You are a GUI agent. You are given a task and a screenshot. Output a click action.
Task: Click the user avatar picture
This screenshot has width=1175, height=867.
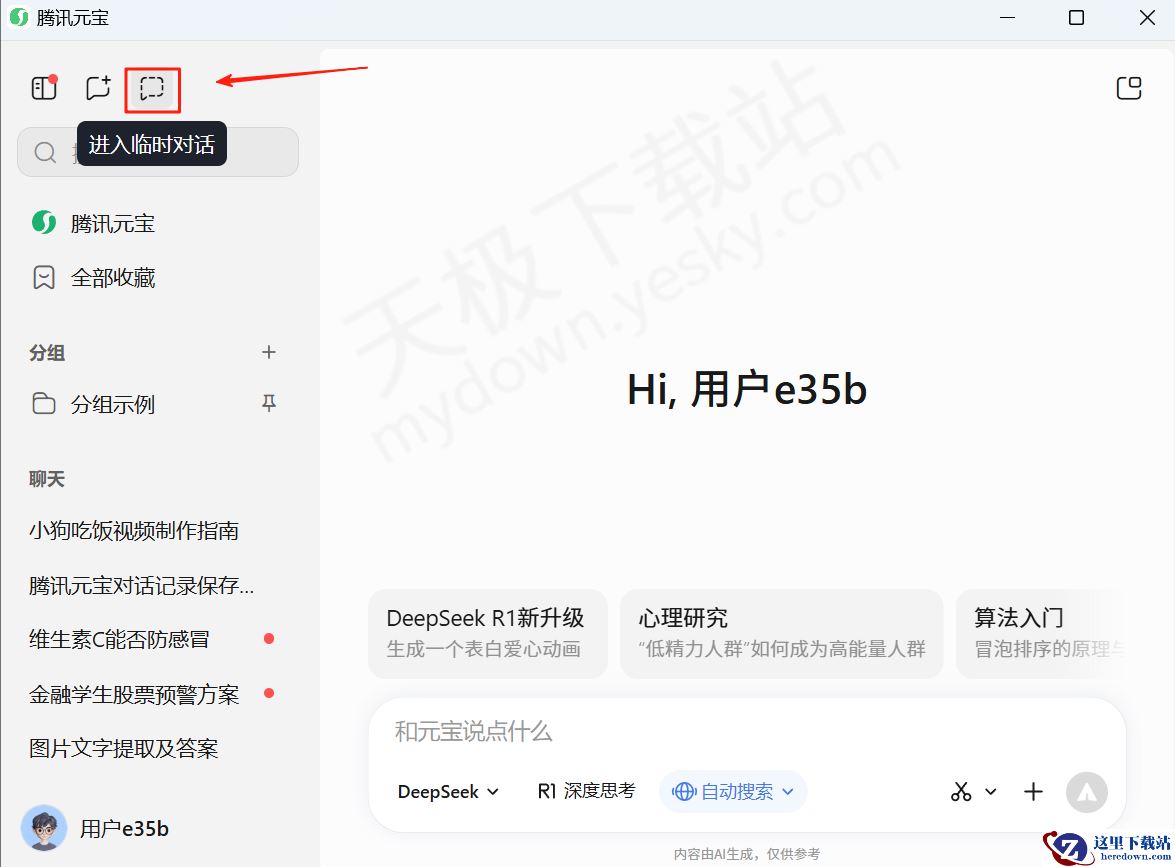coord(43,828)
